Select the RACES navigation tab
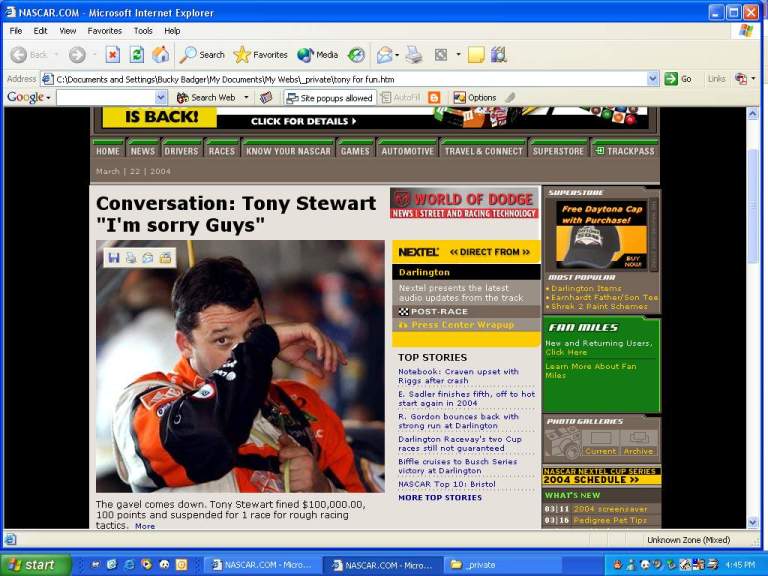This screenshot has width=768, height=576. pyautogui.click(x=222, y=151)
